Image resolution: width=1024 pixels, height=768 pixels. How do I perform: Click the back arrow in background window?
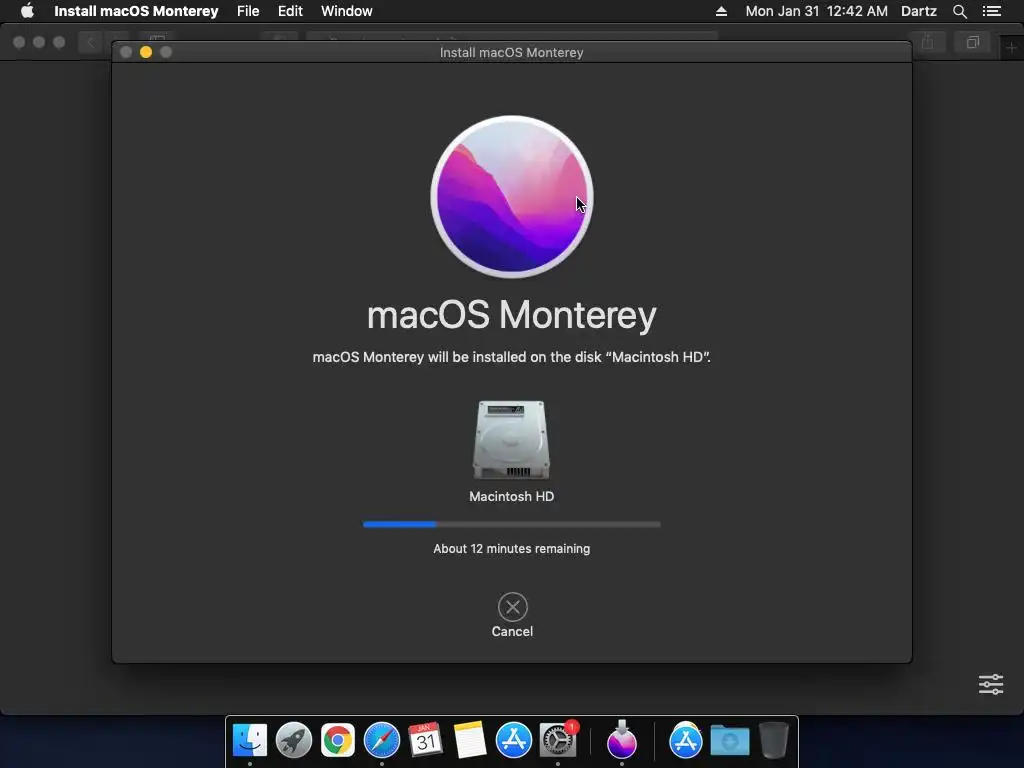pyautogui.click(x=90, y=43)
